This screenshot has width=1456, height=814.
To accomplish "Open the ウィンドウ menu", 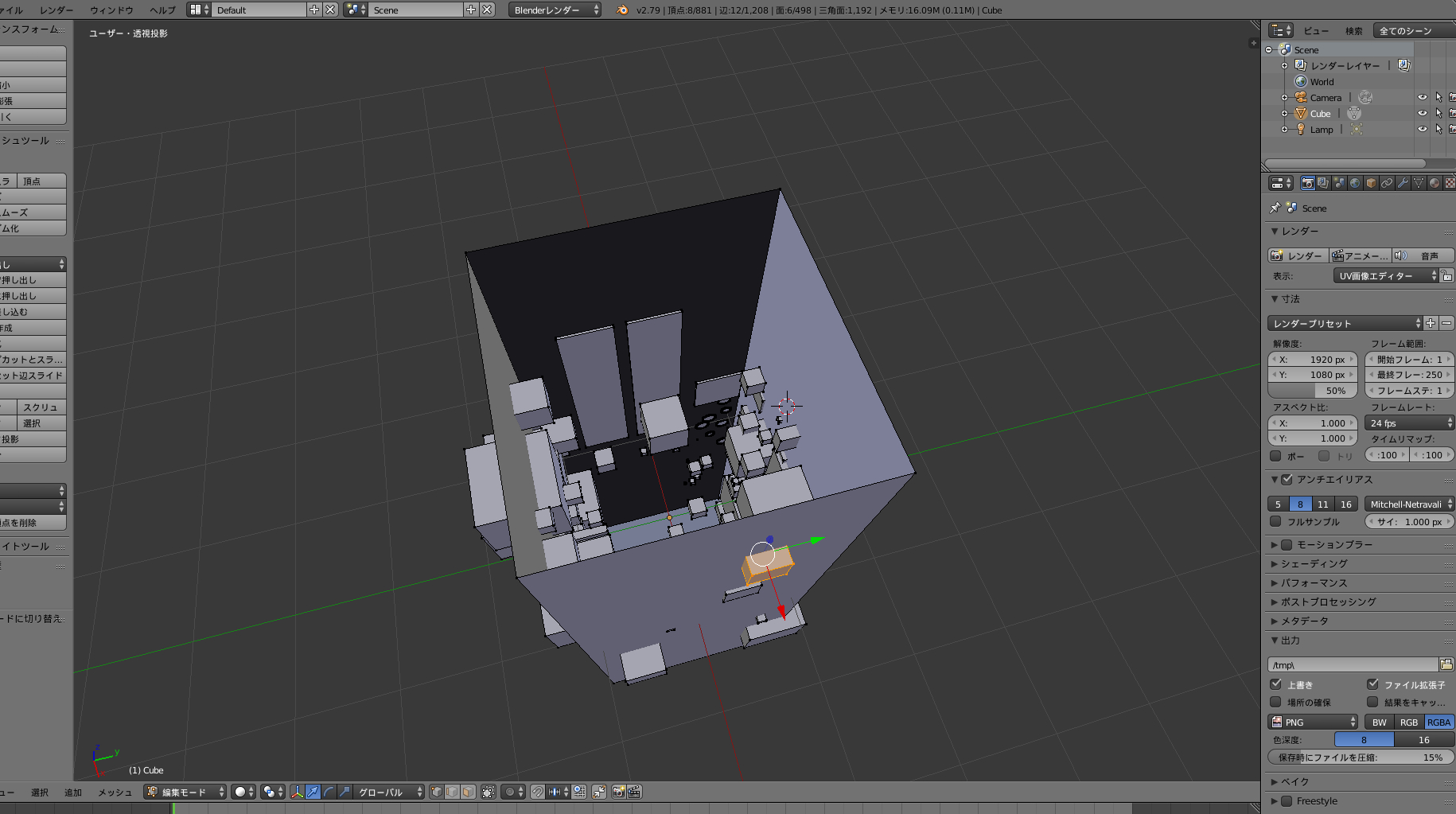I will coord(111,10).
